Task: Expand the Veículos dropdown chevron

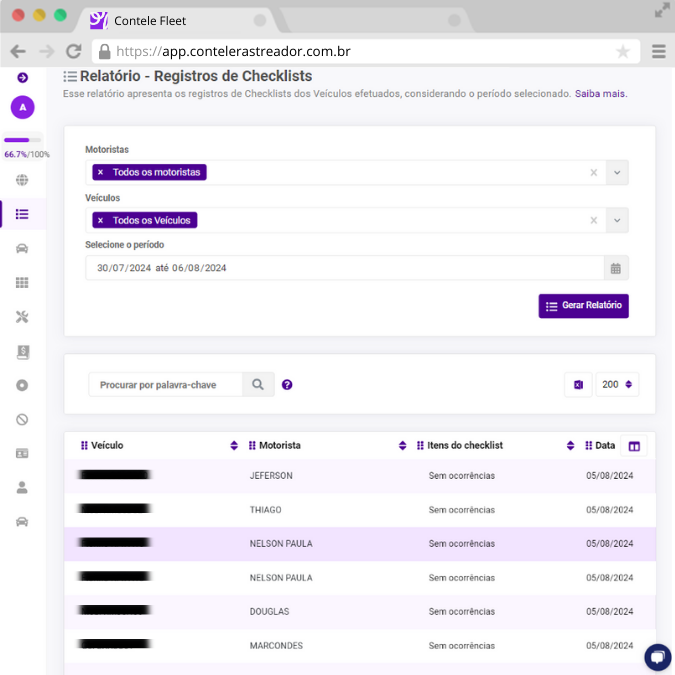Action: click(x=617, y=220)
